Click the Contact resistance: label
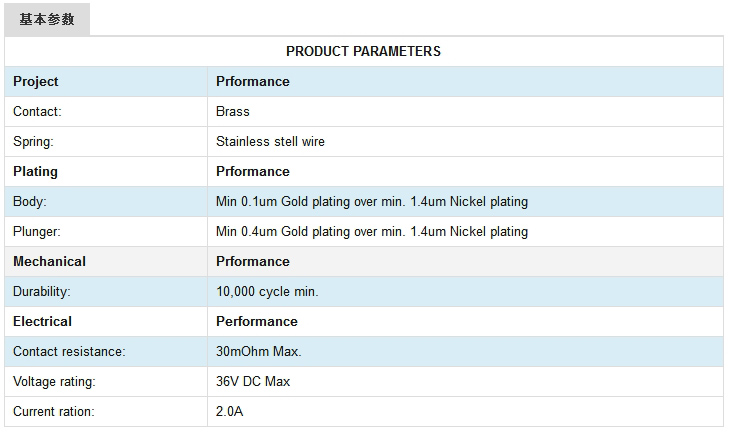 pos(69,351)
